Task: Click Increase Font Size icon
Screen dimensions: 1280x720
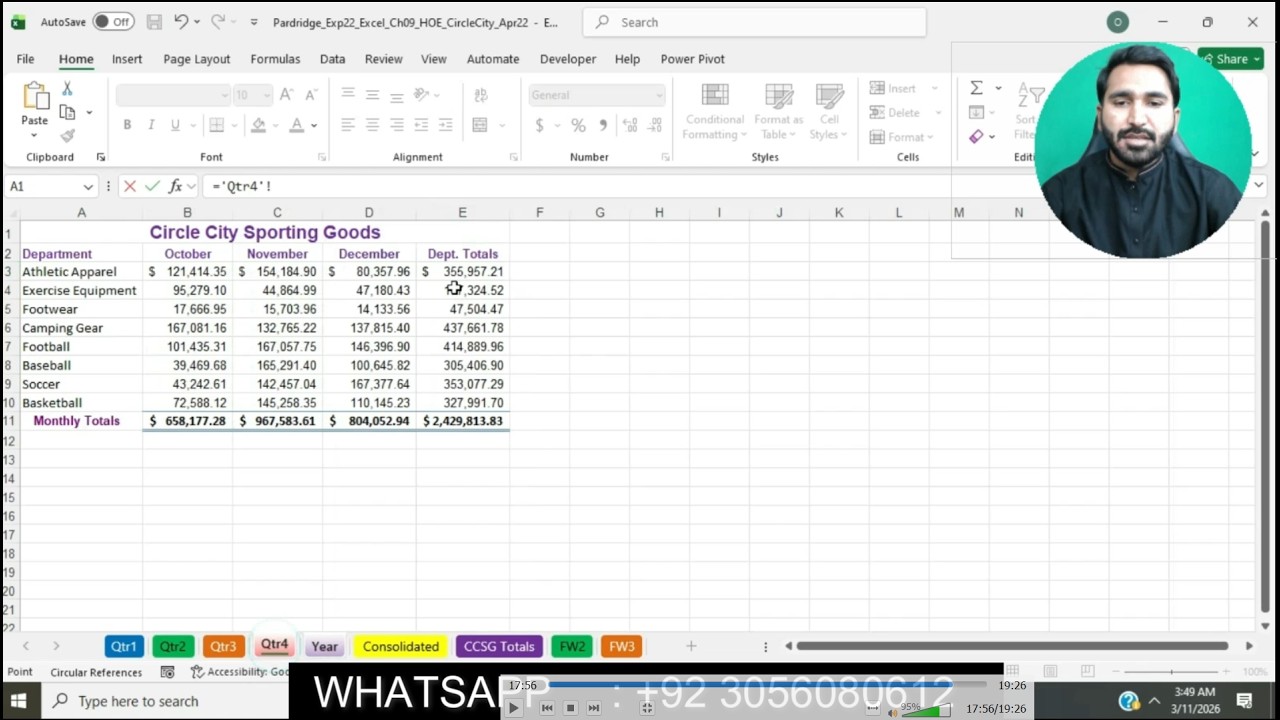Action: [286, 95]
